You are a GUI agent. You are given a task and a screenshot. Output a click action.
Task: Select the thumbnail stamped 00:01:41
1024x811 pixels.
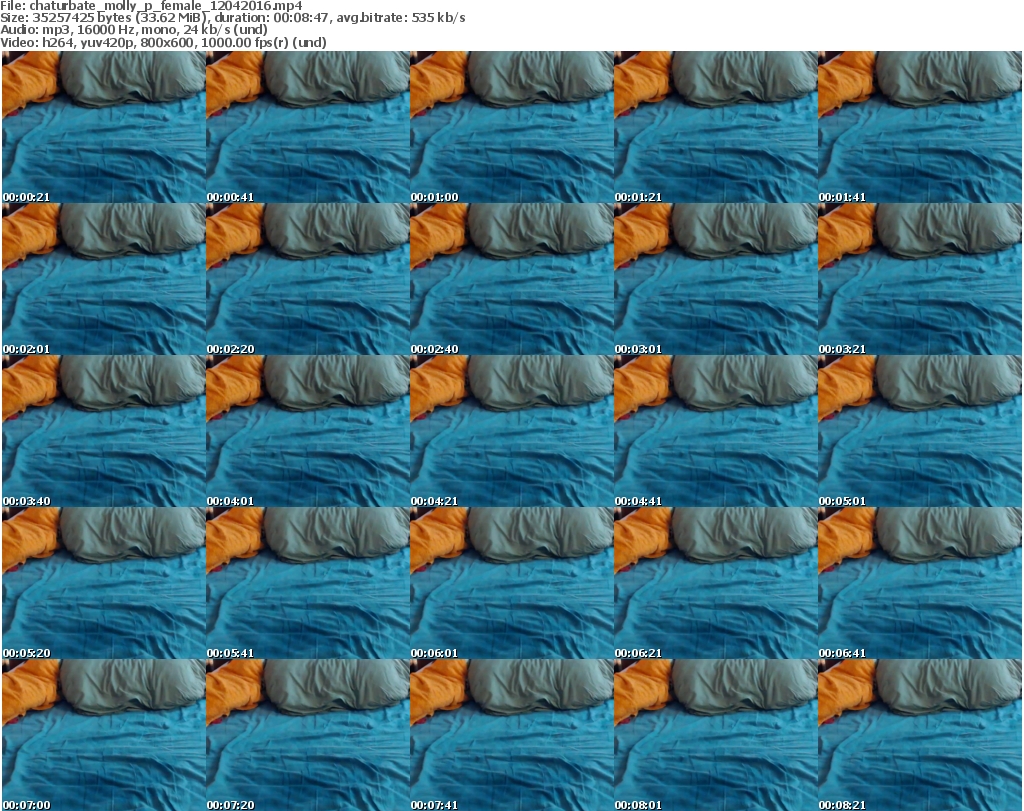coord(920,127)
